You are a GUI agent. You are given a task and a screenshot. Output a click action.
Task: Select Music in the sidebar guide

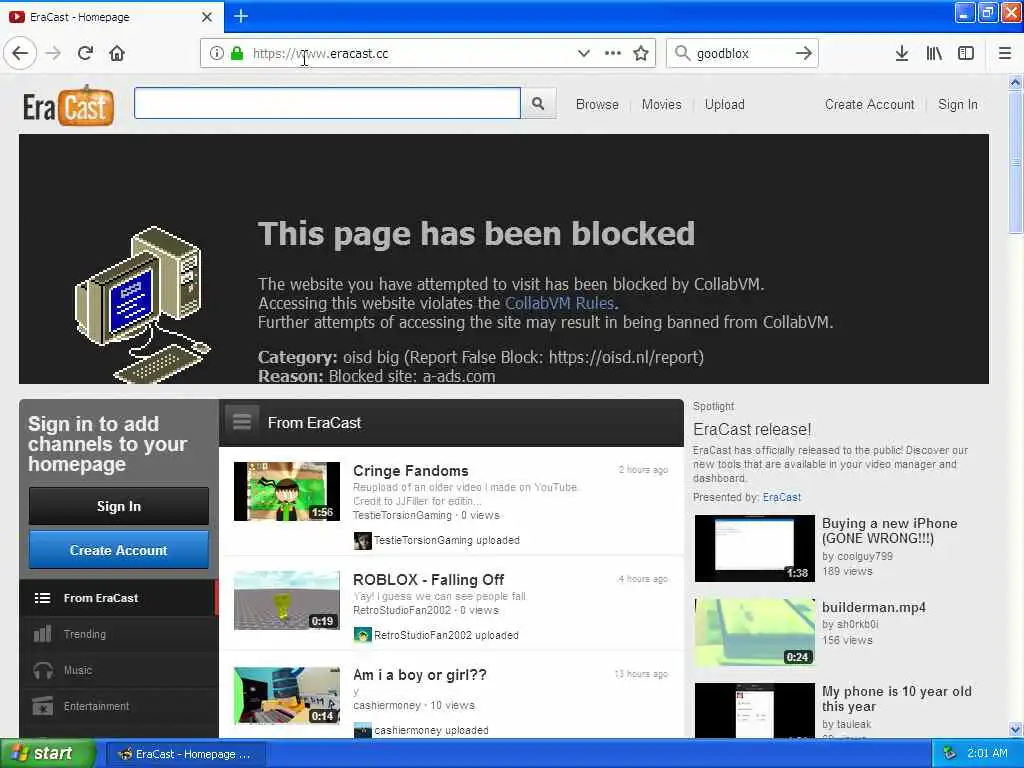point(118,670)
